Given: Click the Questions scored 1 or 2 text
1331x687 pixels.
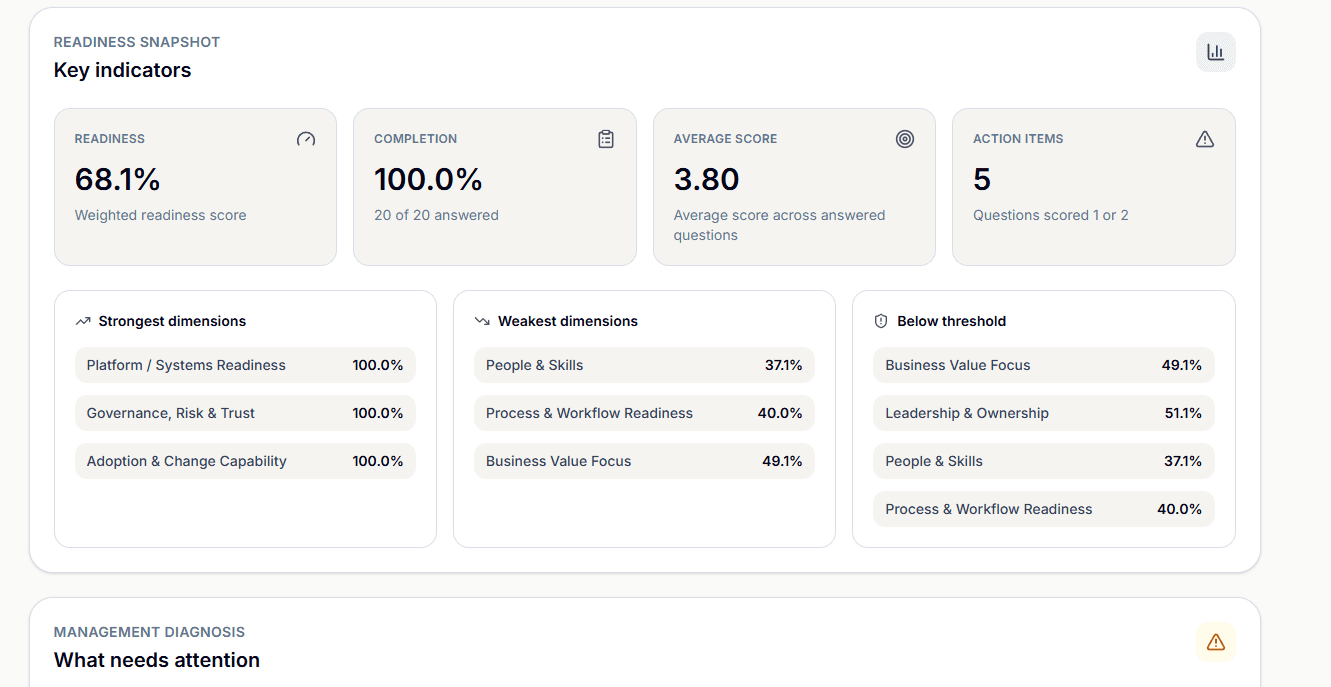Looking at the screenshot, I should pyautogui.click(x=1051, y=215).
